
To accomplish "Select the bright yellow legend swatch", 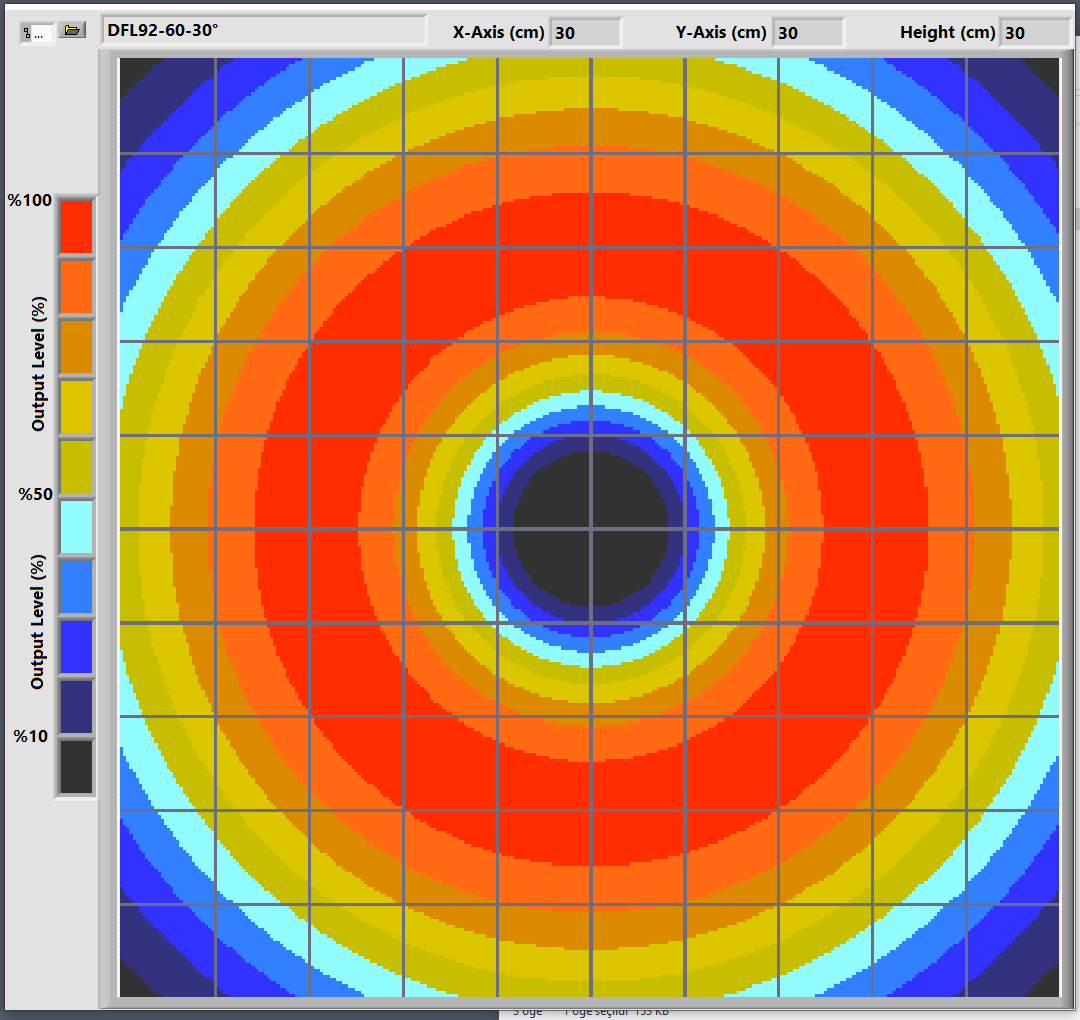I will 76,407.
